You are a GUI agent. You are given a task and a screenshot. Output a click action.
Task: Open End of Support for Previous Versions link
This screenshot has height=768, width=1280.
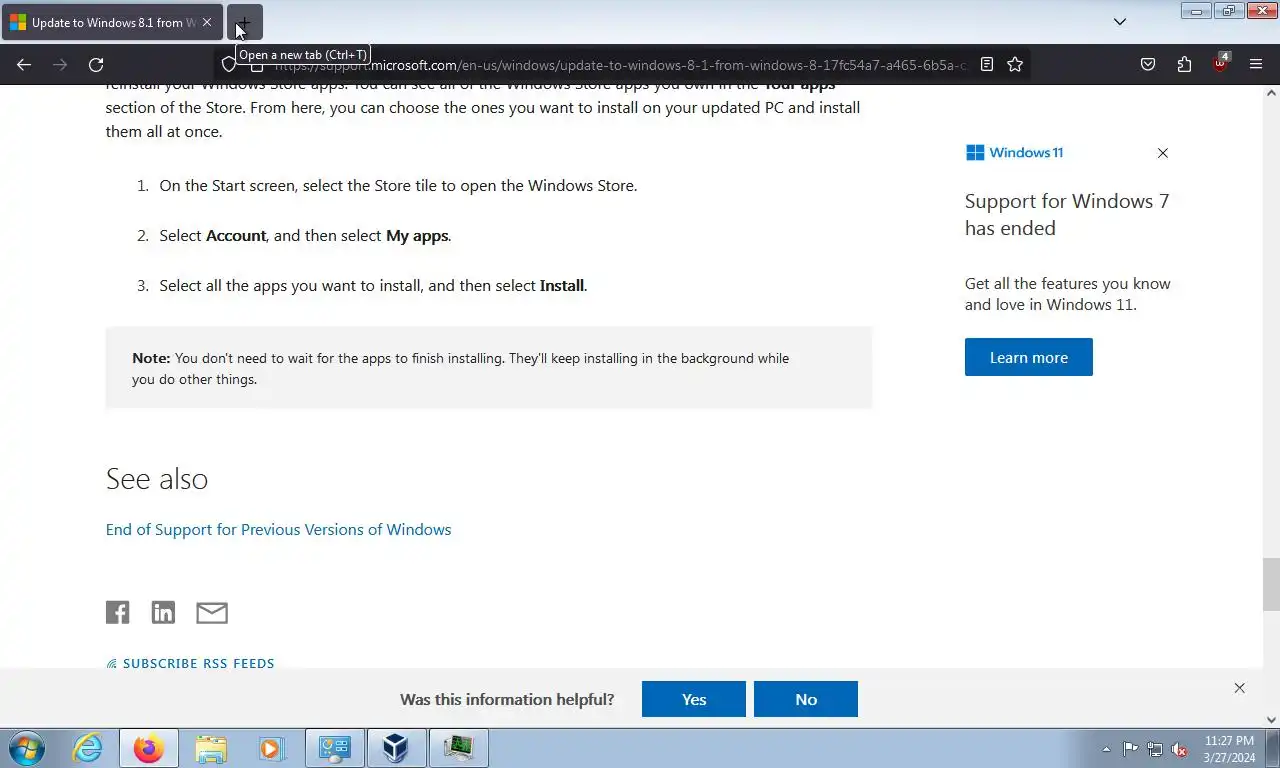tap(278, 529)
